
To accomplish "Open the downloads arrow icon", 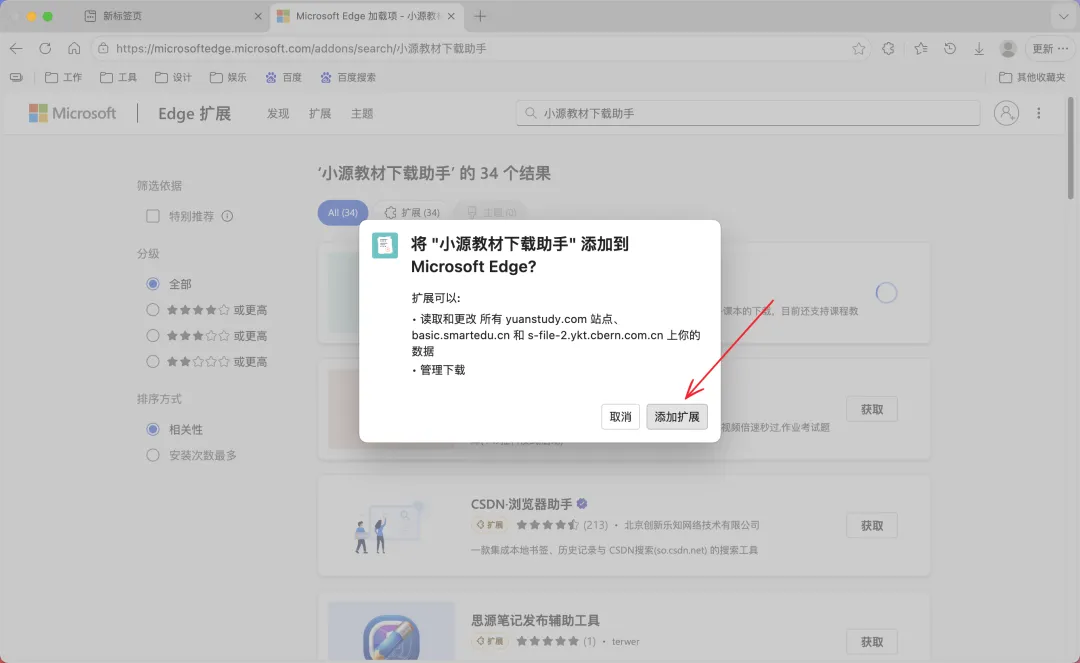I will pyautogui.click(x=979, y=49).
